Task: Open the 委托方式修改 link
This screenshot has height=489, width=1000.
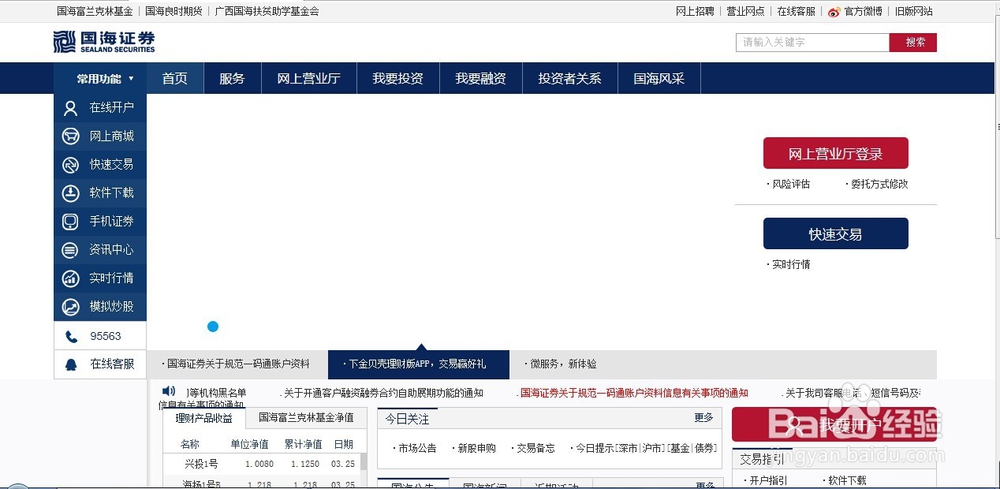Action: pos(879,184)
